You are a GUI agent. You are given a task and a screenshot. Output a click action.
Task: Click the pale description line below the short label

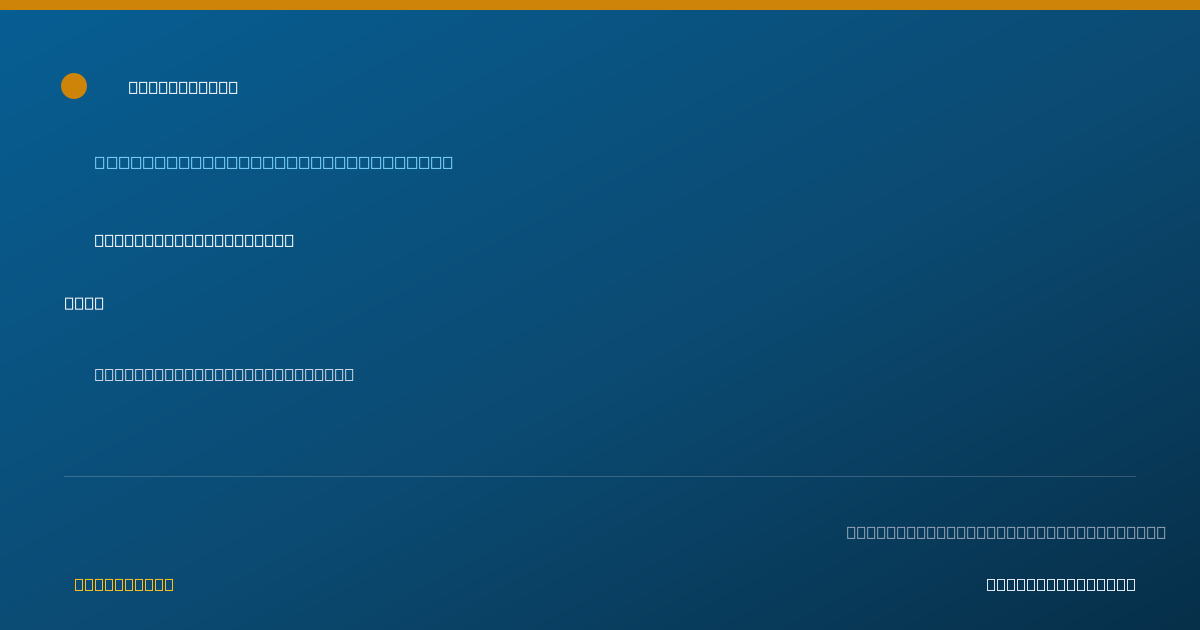[224, 374]
